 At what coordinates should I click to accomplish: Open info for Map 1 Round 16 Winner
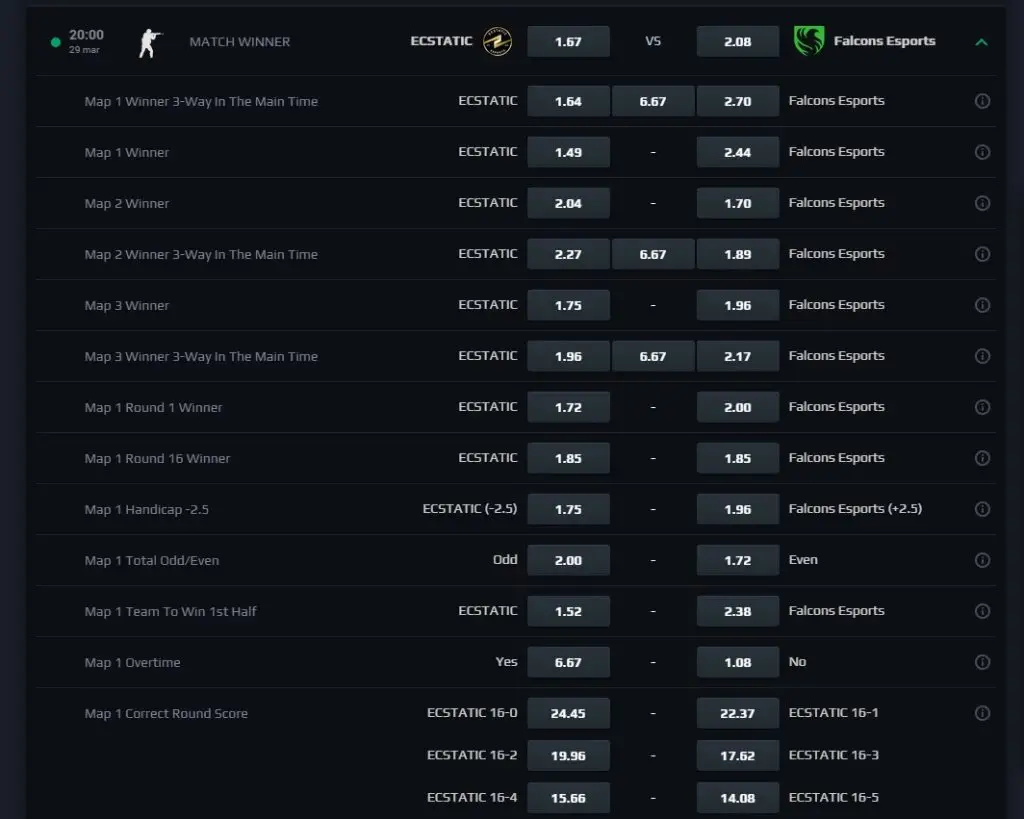pyautogui.click(x=982, y=458)
